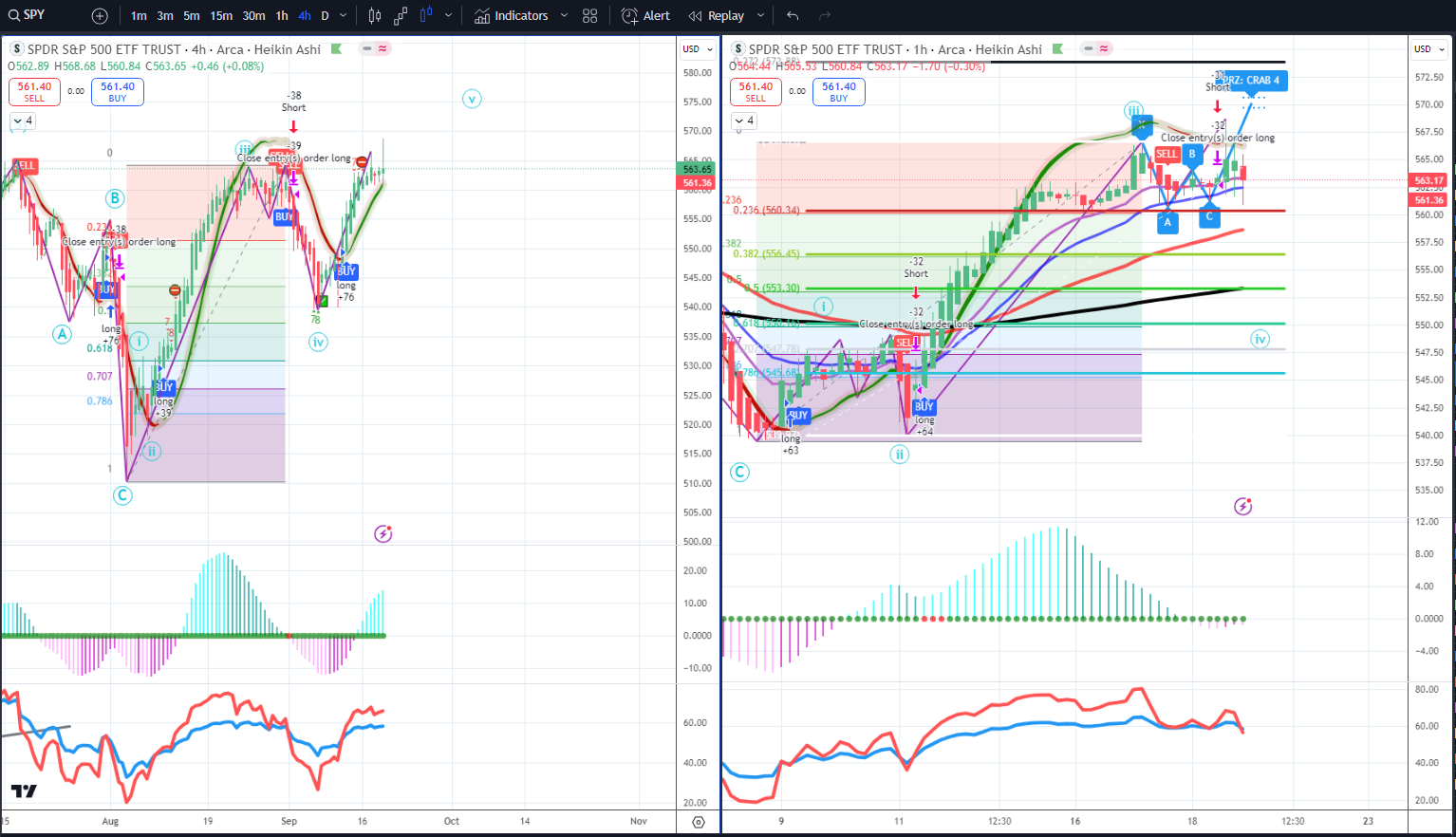
Task: Select wave label (v) on 4h chart
Action: click(472, 99)
